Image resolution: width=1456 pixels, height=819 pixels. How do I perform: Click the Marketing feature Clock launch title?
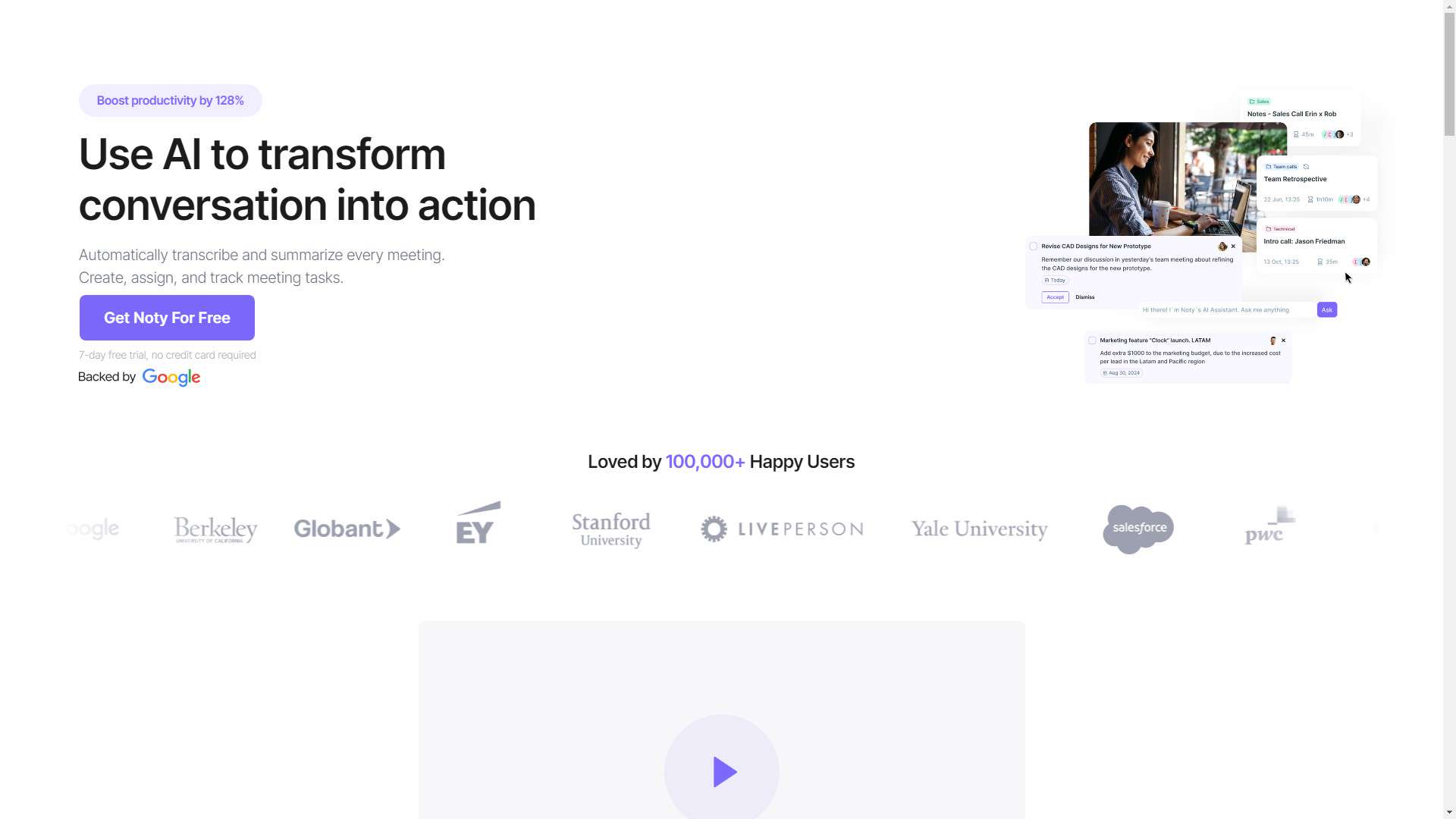click(x=1155, y=340)
